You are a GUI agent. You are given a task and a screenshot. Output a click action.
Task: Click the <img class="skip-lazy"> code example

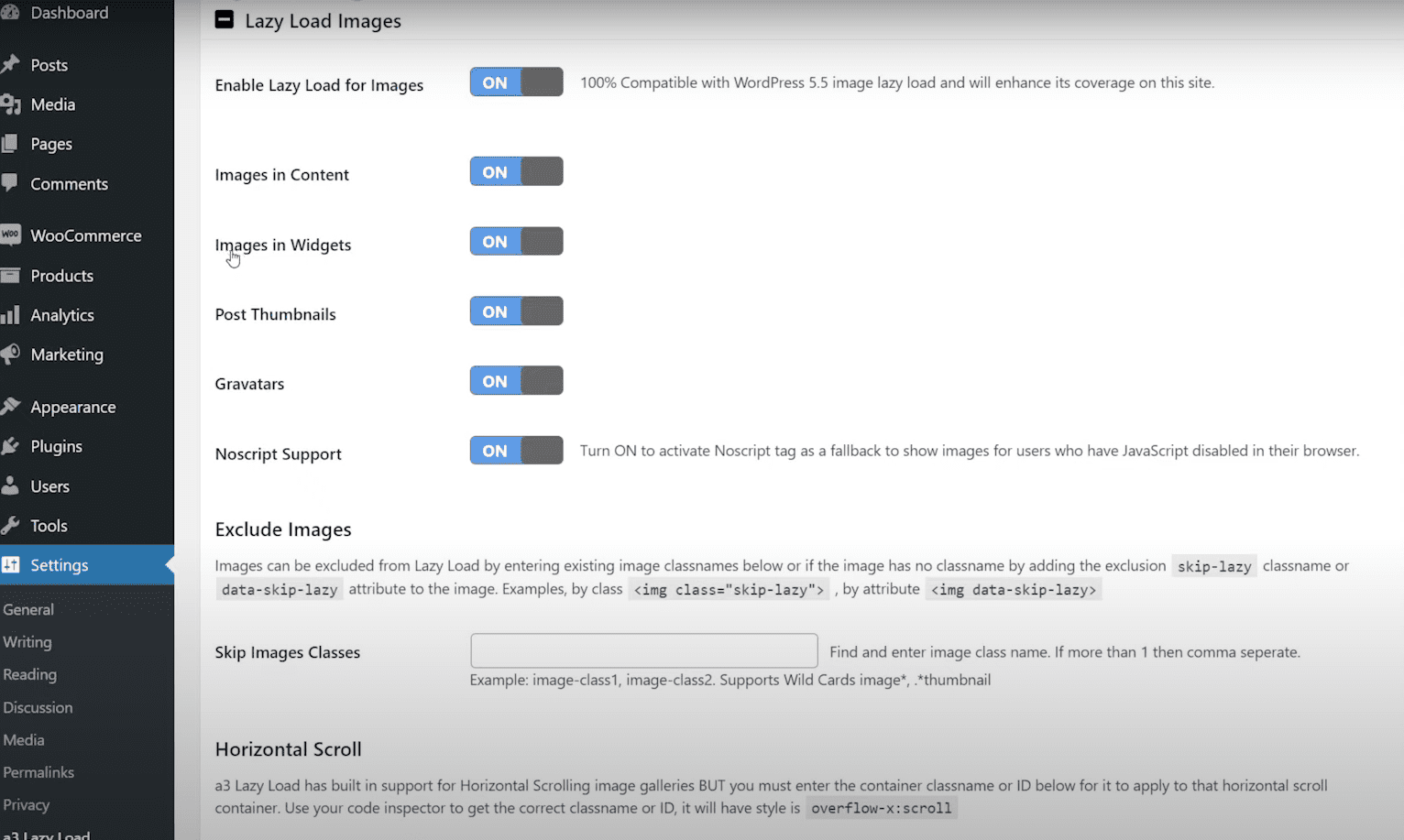pos(729,590)
